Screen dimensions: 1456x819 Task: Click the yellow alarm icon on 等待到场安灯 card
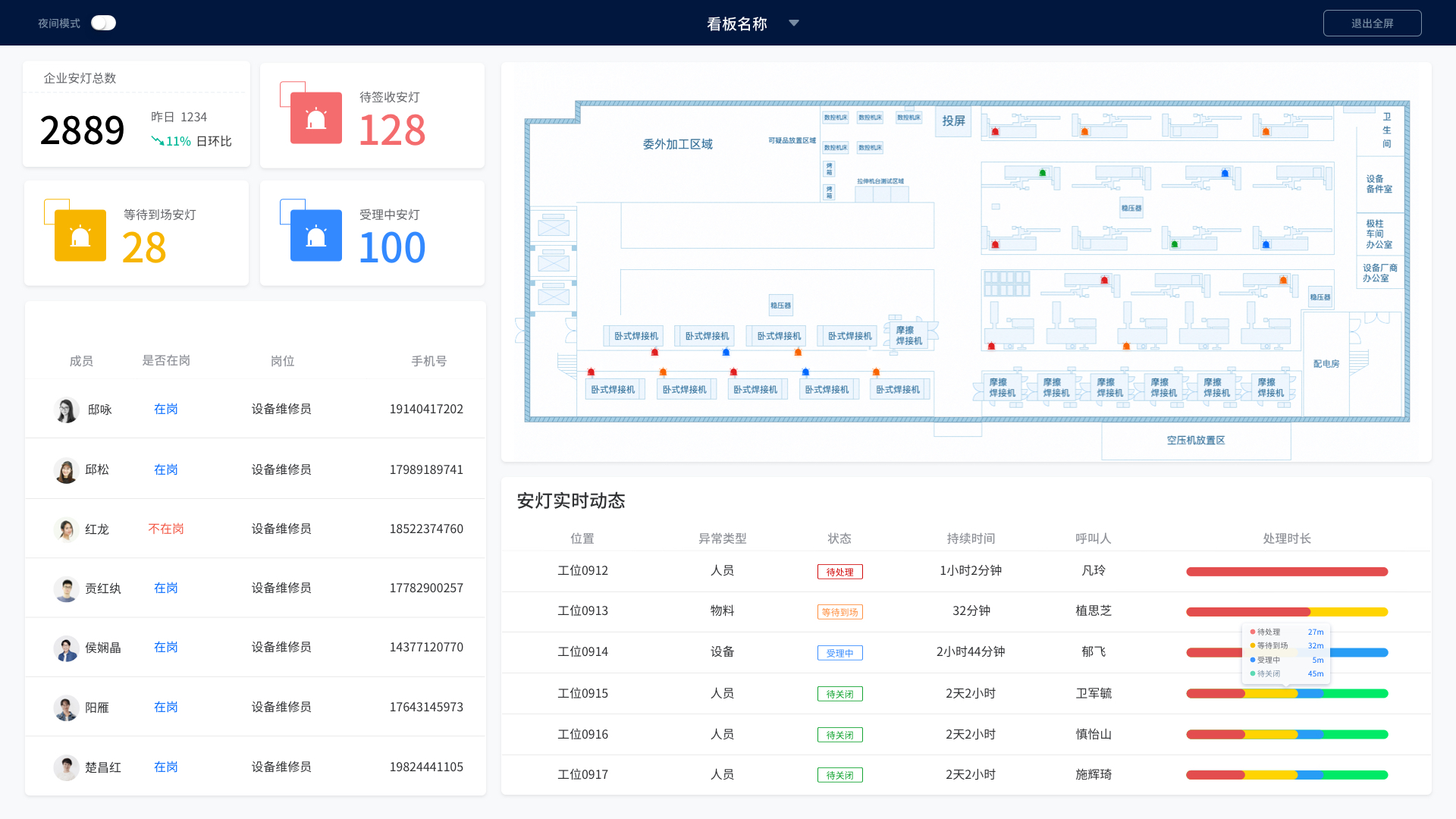coord(80,235)
